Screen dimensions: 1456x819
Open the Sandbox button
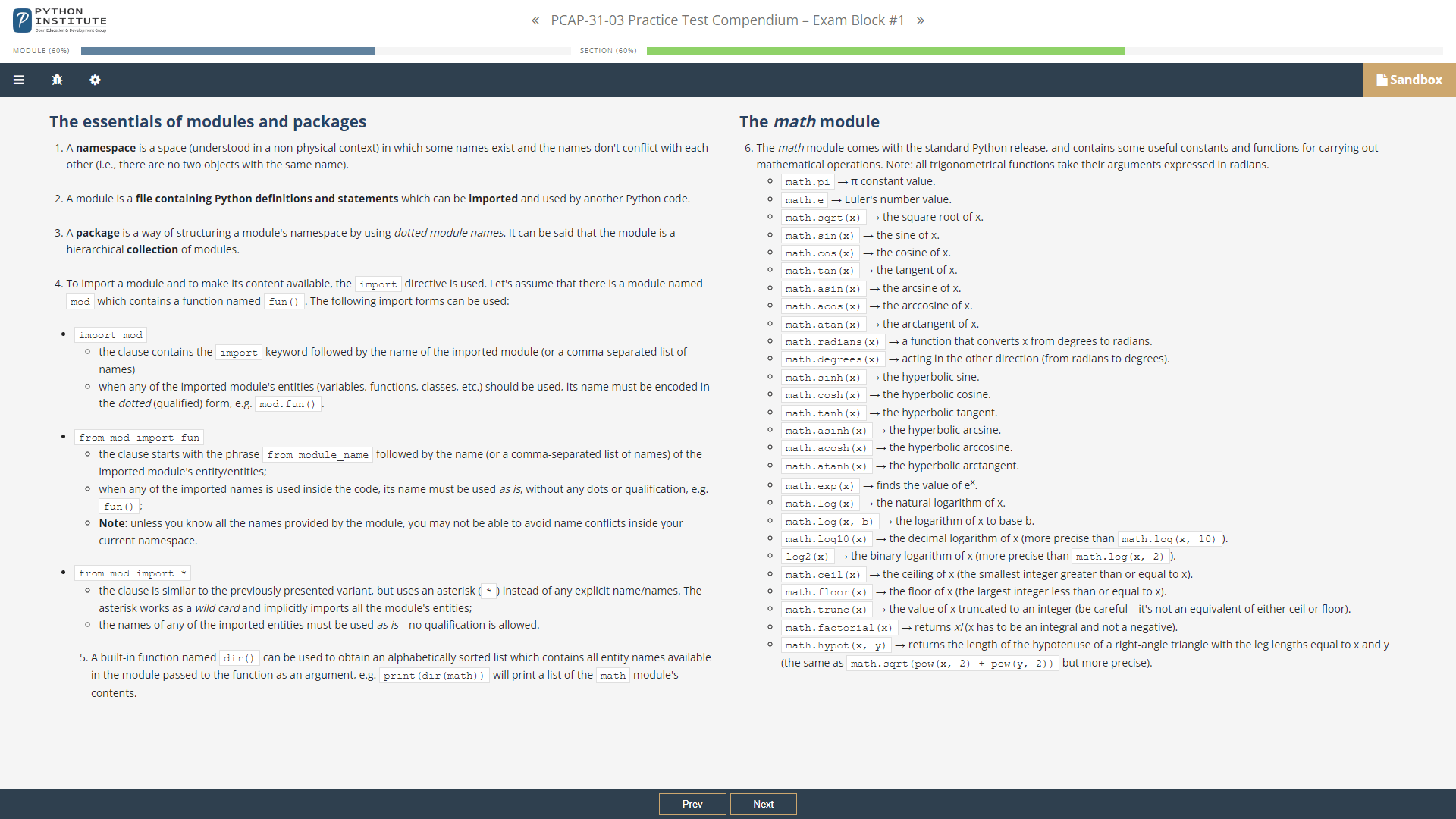click(x=1409, y=80)
